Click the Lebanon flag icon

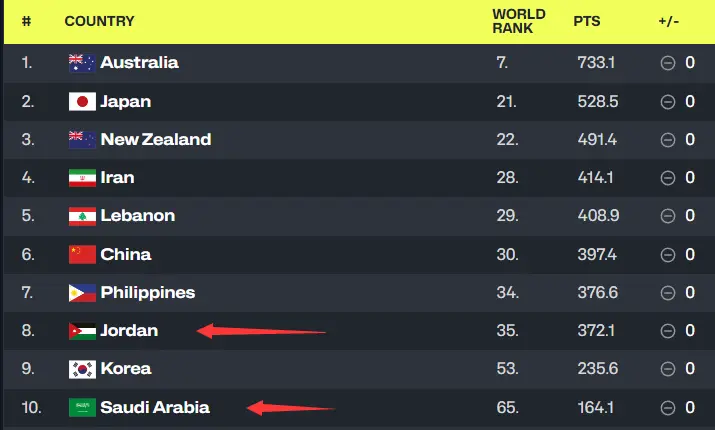pyautogui.click(x=82, y=216)
